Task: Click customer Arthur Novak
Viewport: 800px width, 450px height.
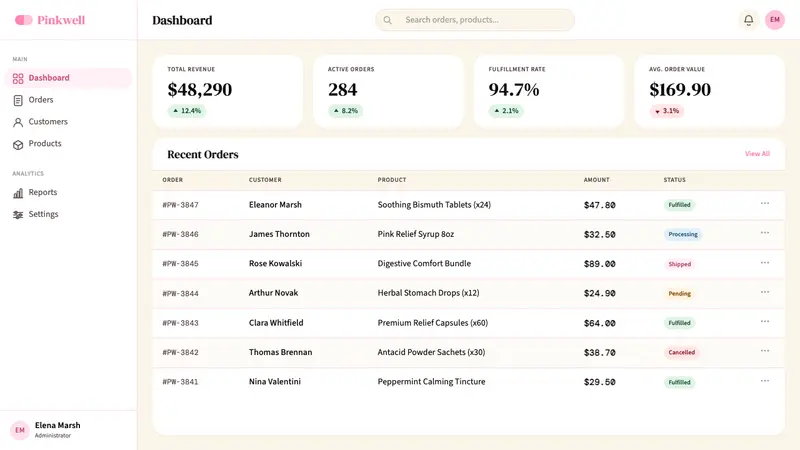Action: 273,293
